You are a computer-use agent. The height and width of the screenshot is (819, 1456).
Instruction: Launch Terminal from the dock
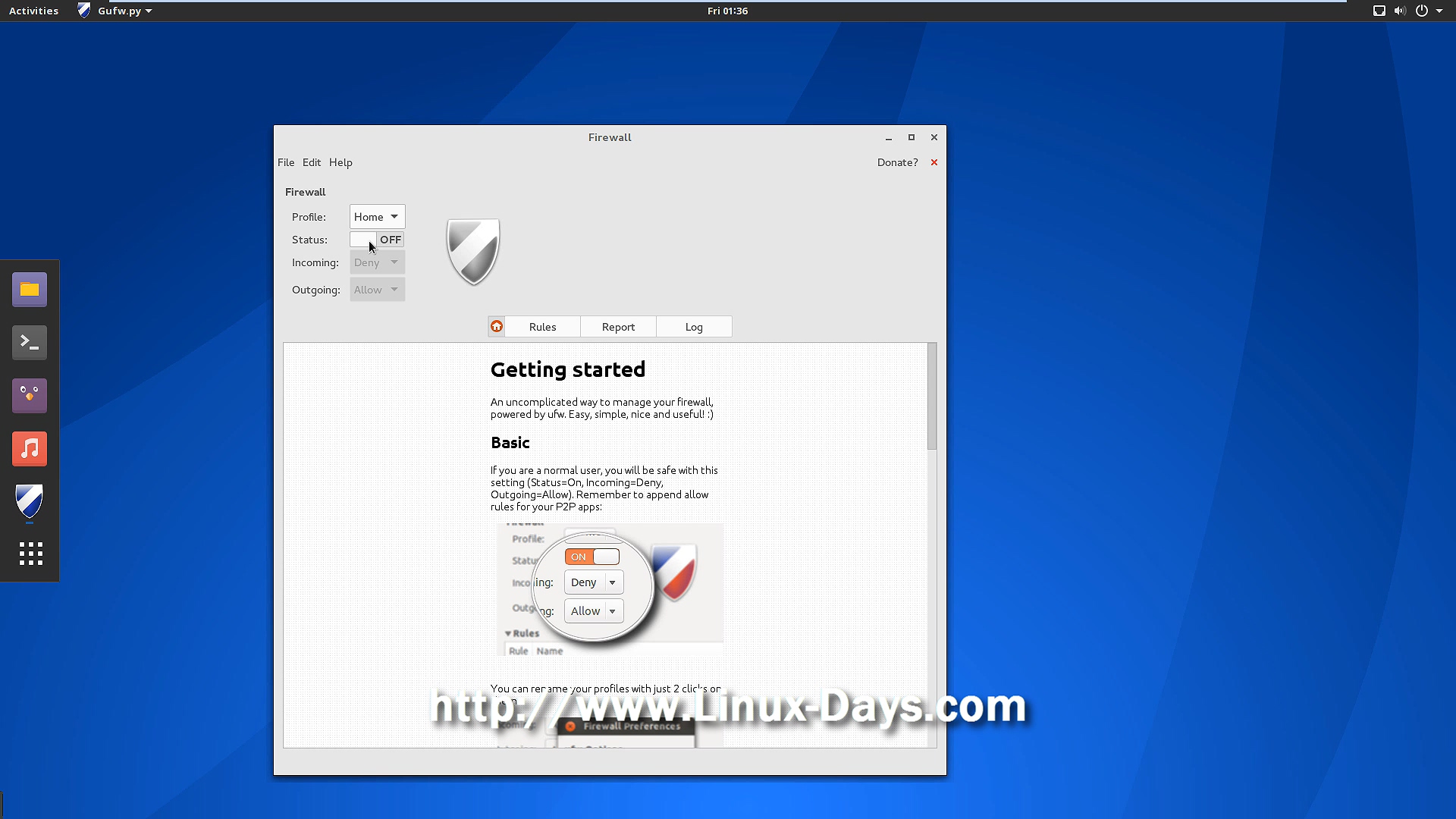[x=30, y=343]
